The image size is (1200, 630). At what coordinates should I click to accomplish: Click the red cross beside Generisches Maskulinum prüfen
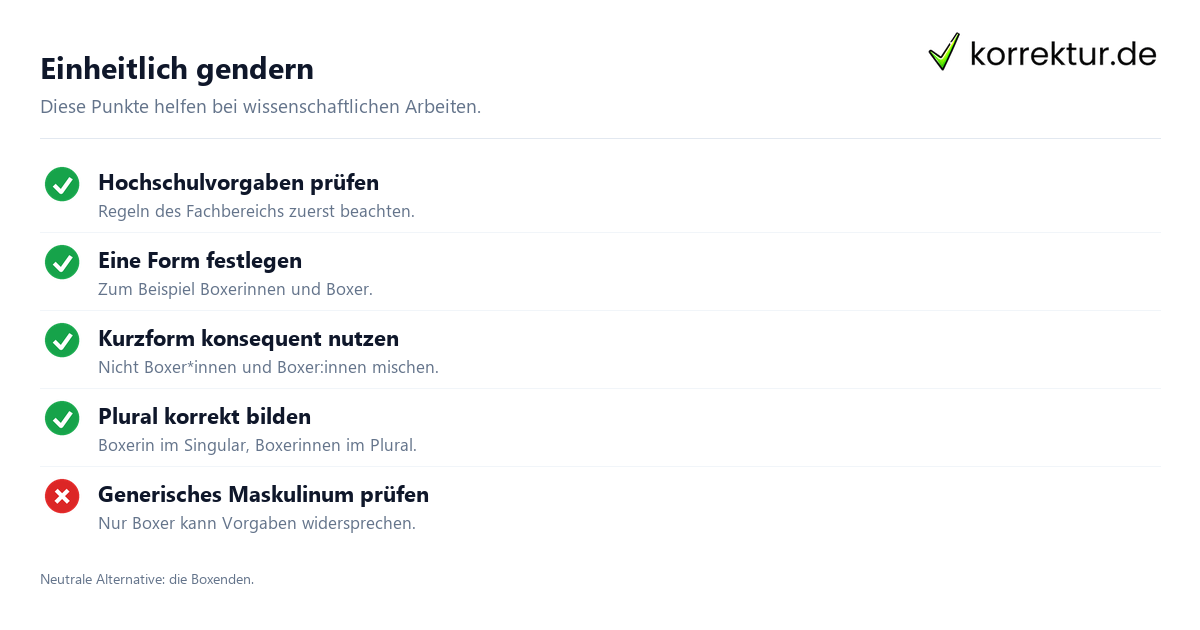[62, 496]
